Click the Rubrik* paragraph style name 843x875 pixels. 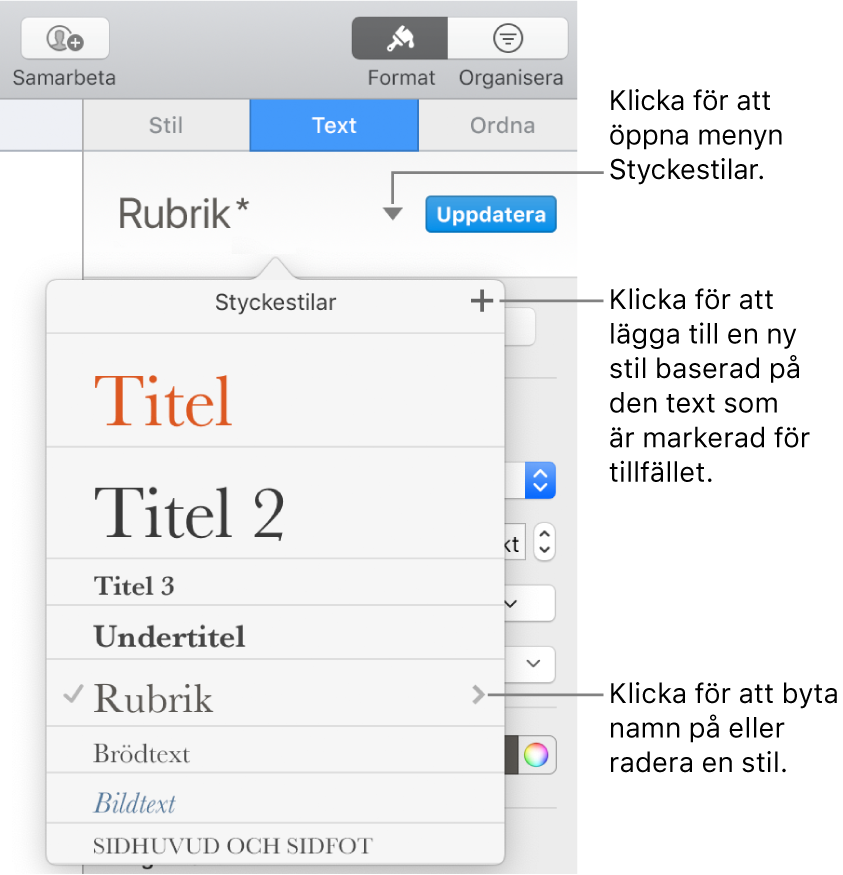[x=183, y=214]
